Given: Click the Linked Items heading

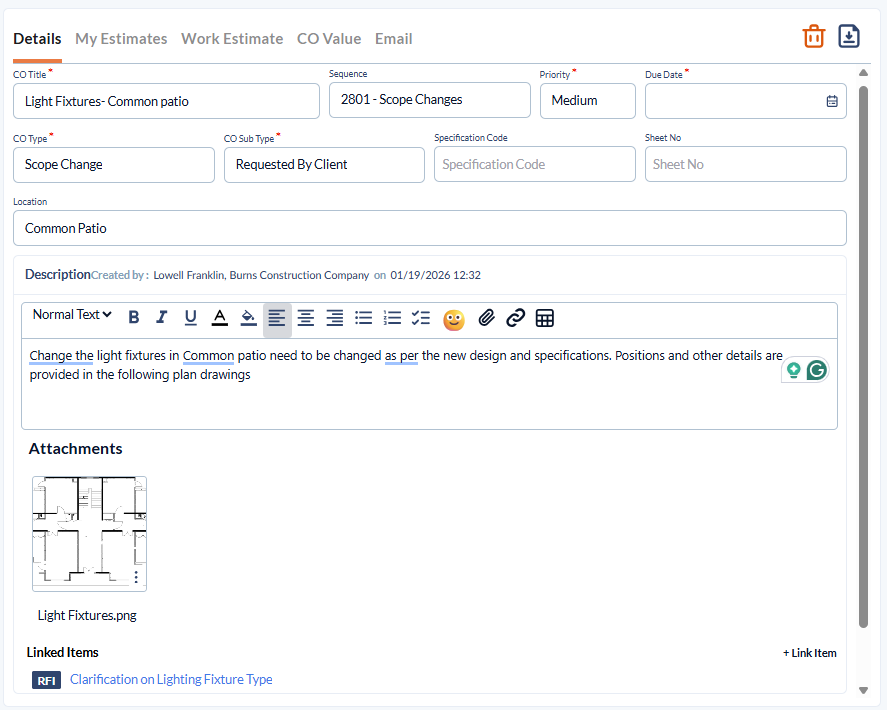Looking at the screenshot, I should click(62, 652).
